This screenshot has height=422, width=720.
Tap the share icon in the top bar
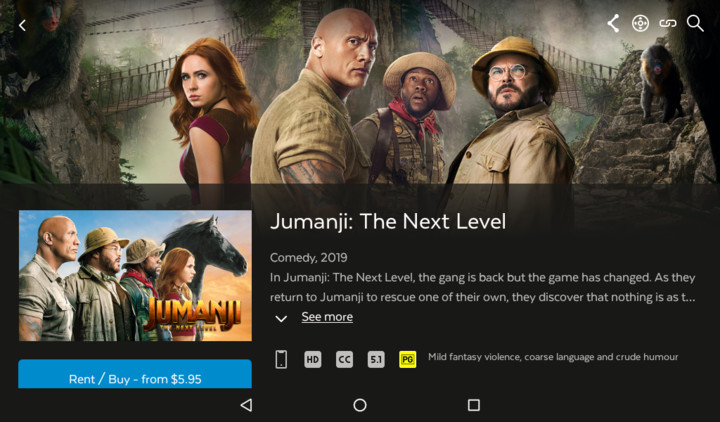pos(613,23)
